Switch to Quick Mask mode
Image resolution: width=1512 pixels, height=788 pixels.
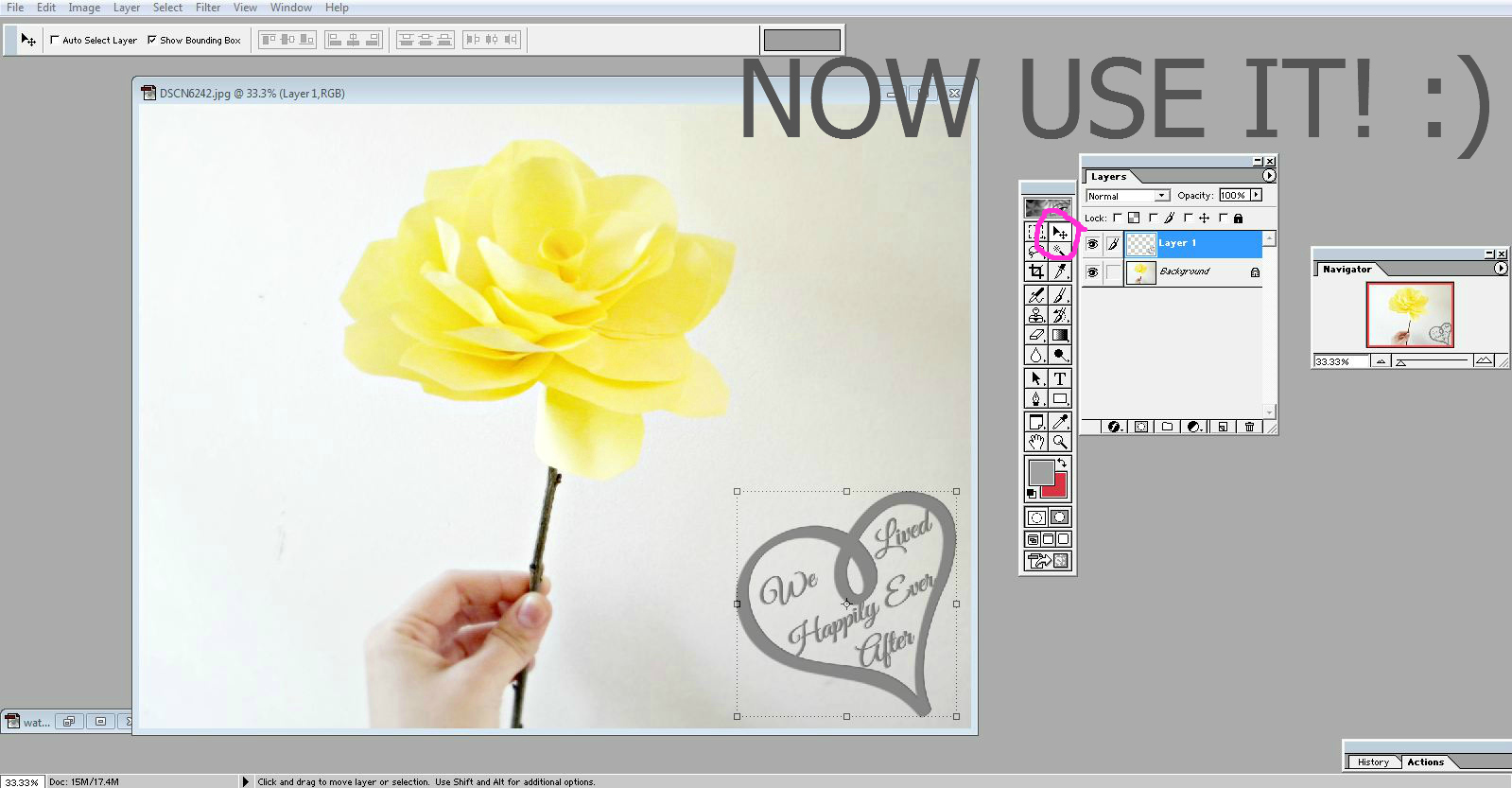(1060, 517)
